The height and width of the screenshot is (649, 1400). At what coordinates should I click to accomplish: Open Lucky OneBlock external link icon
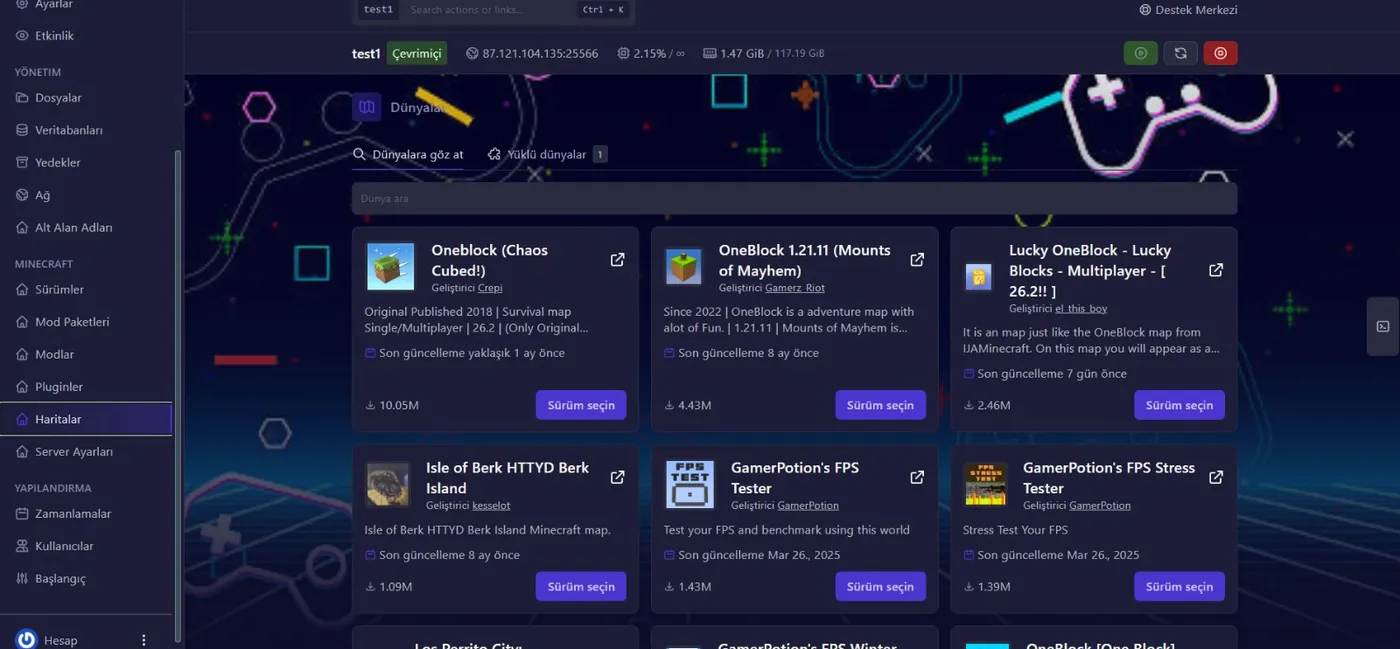click(1216, 270)
